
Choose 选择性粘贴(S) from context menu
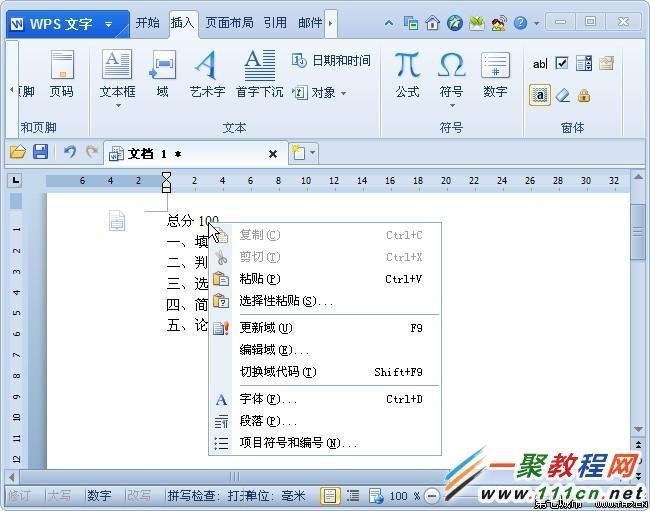click(x=325, y=301)
